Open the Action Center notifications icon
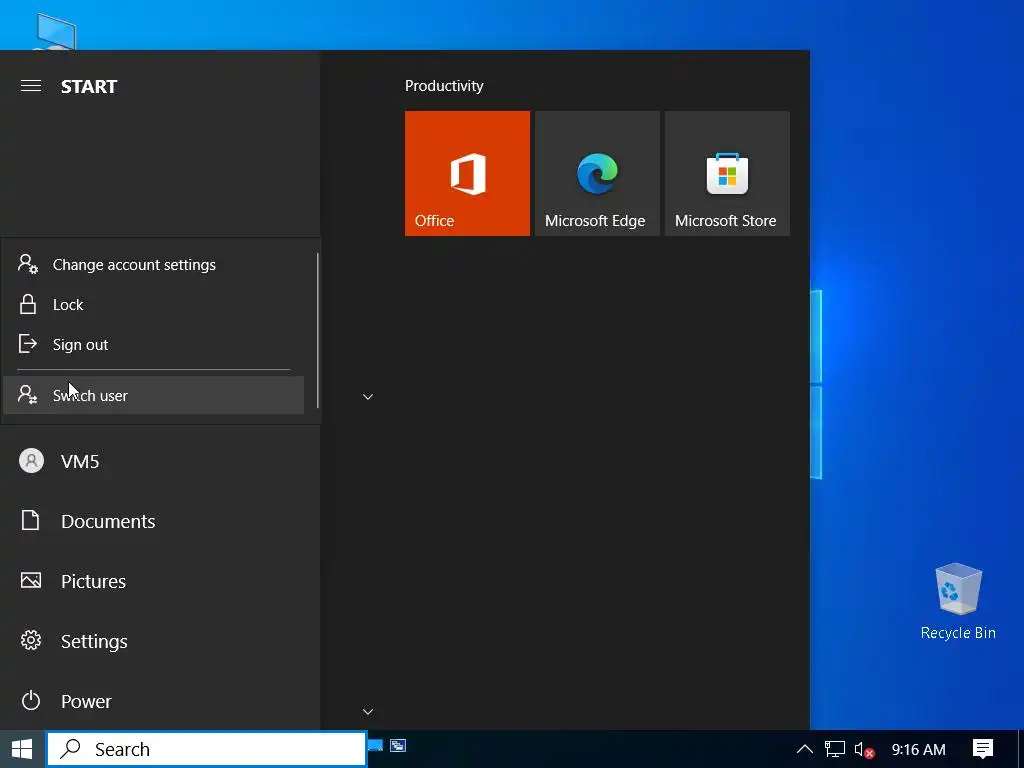1024x768 pixels. point(983,749)
